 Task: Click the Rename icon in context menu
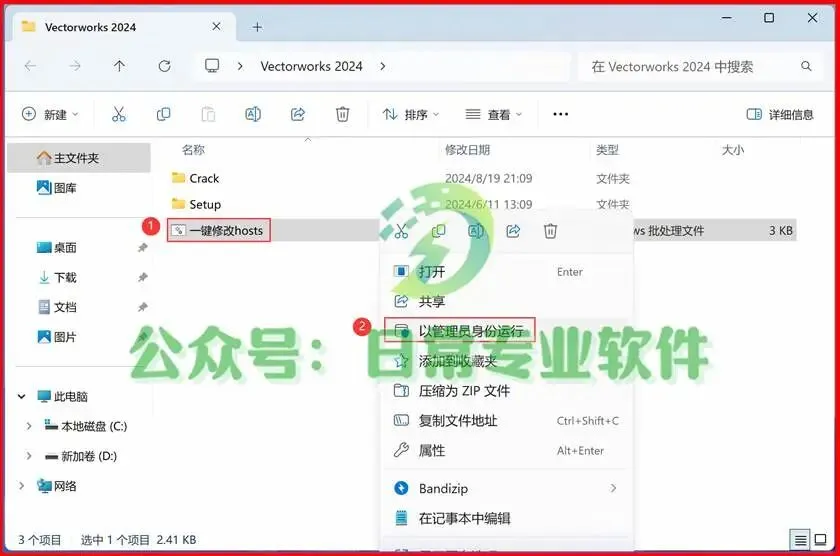point(476,231)
